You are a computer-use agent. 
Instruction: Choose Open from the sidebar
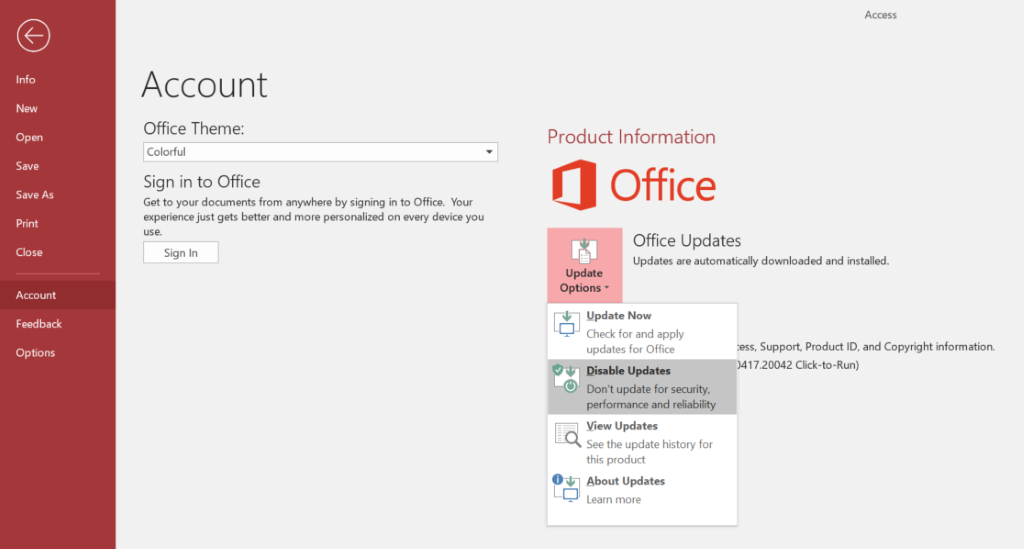click(29, 137)
